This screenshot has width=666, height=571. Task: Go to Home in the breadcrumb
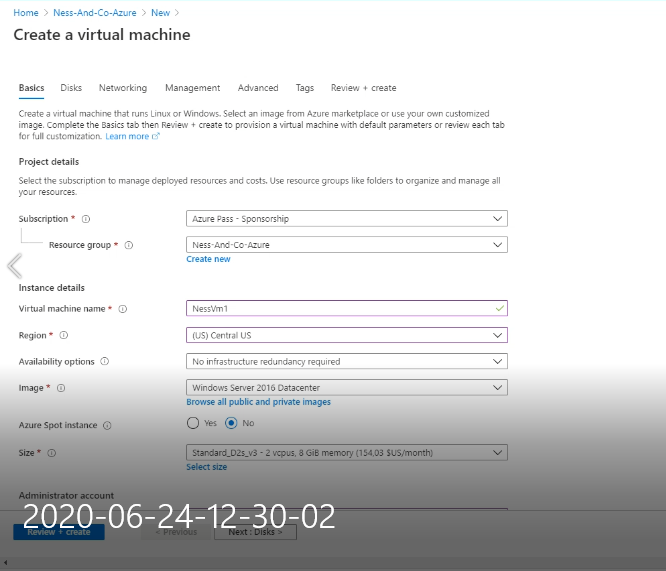(26, 13)
